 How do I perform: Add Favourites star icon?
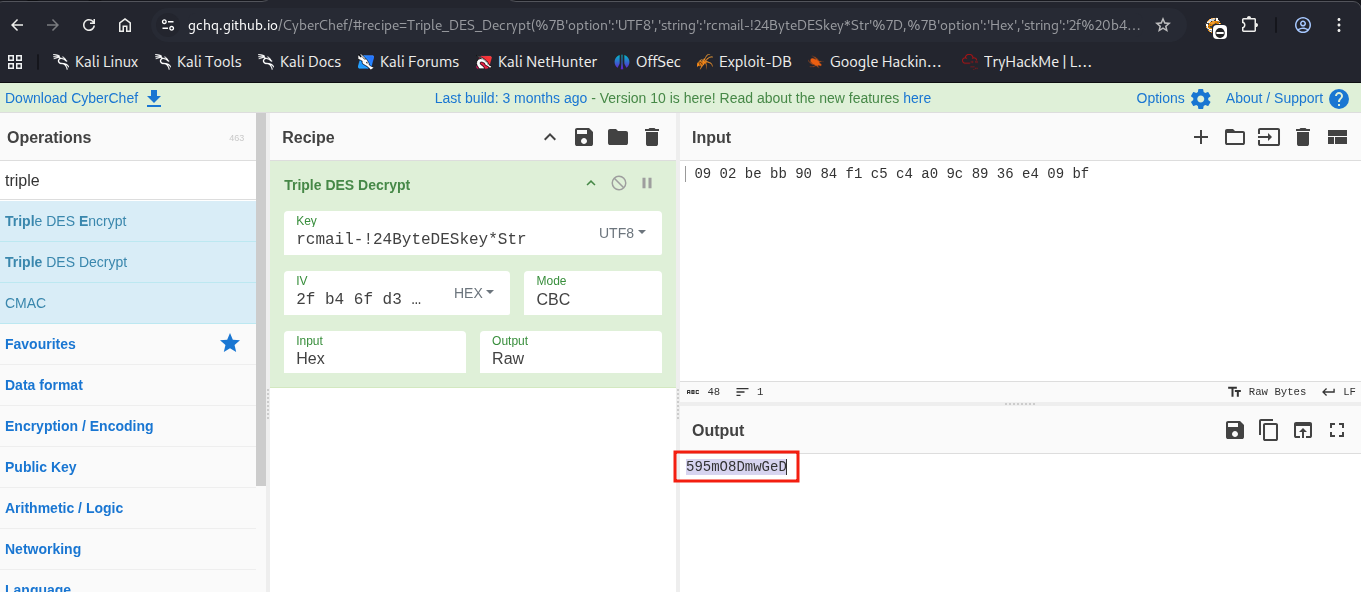click(x=230, y=344)
